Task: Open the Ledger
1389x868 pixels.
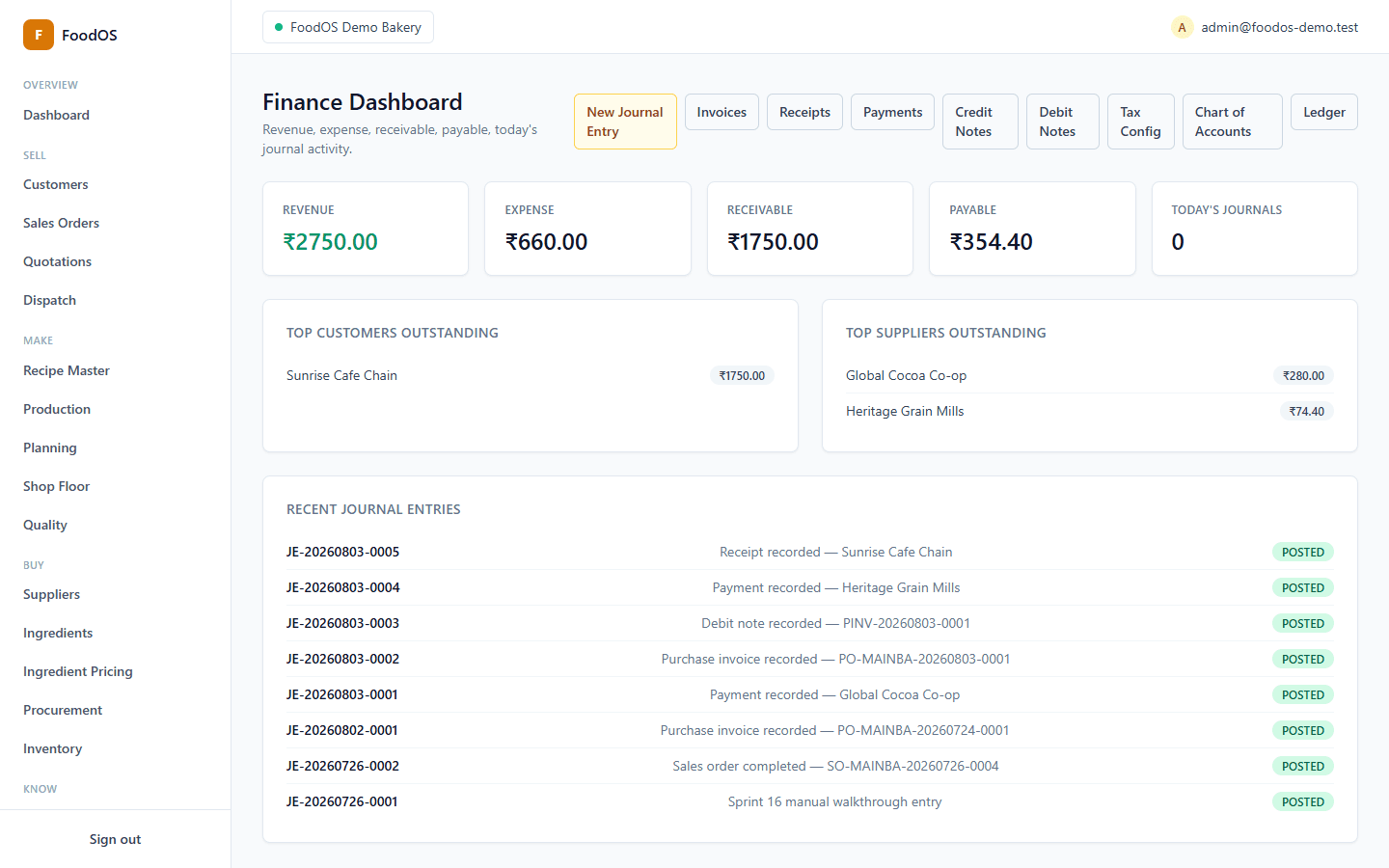Action: 1324,112
